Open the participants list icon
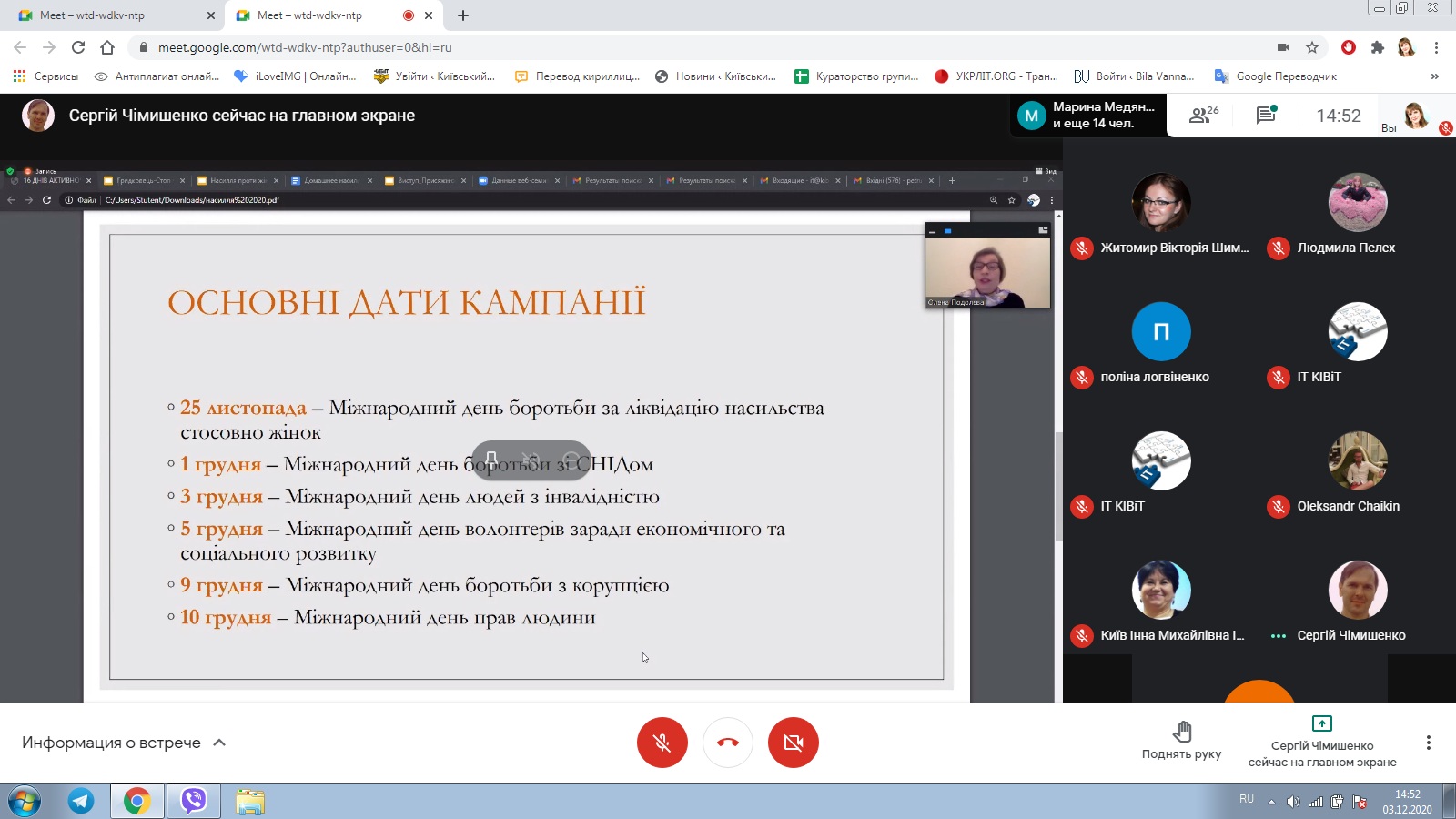 click(1203, 116)
